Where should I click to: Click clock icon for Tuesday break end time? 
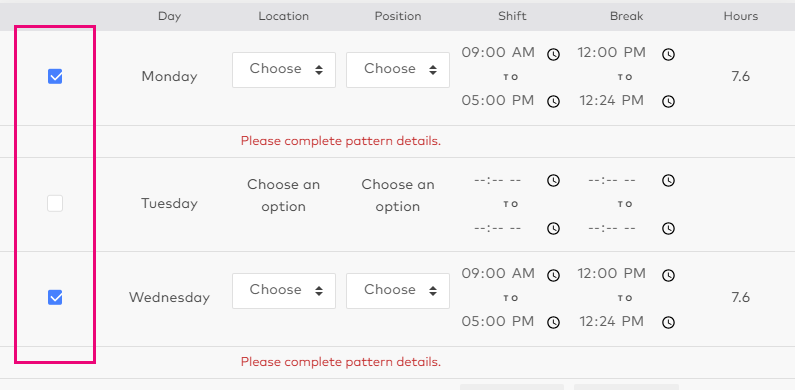(x=669, y=229)
